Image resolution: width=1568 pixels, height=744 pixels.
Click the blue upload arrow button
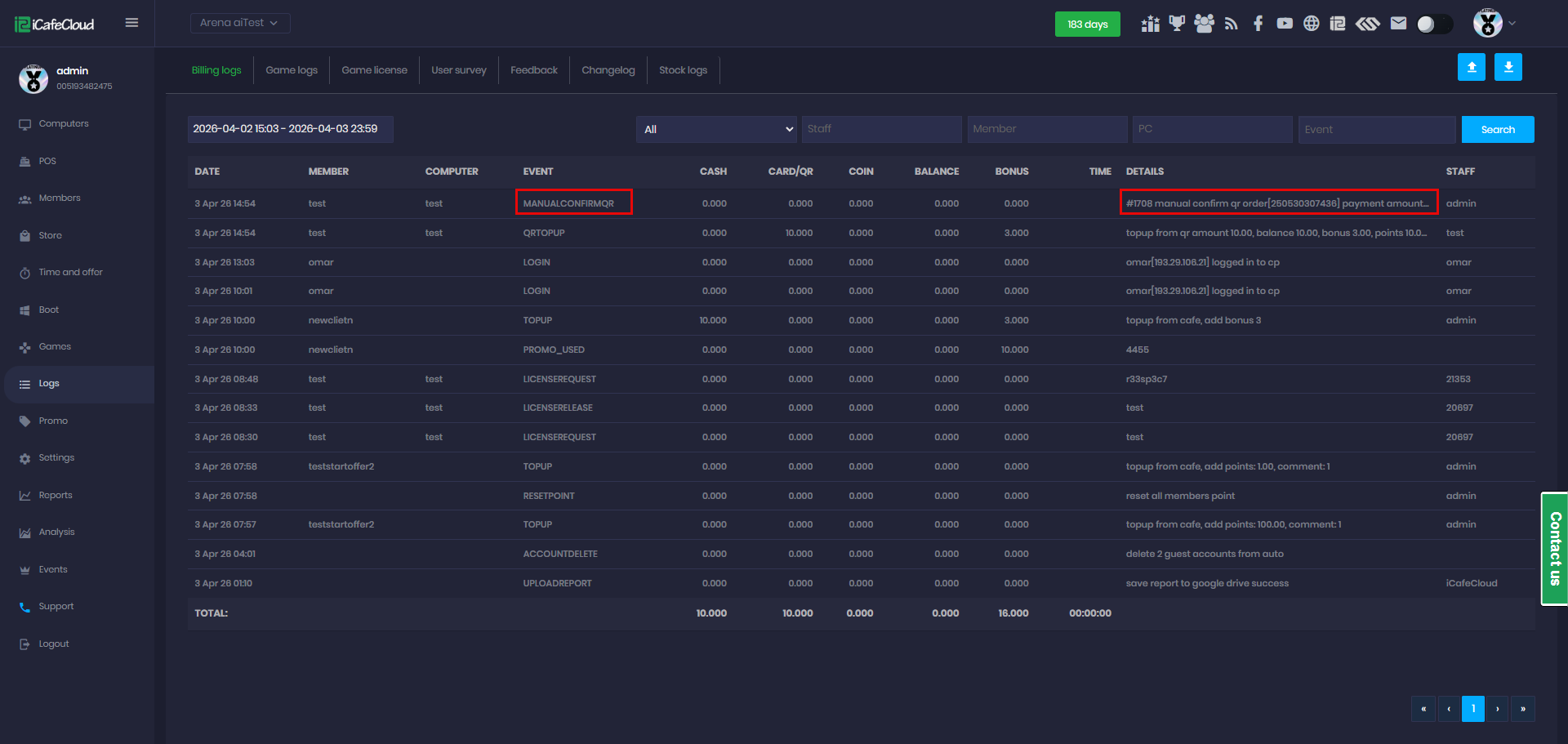coord(1471,67)
